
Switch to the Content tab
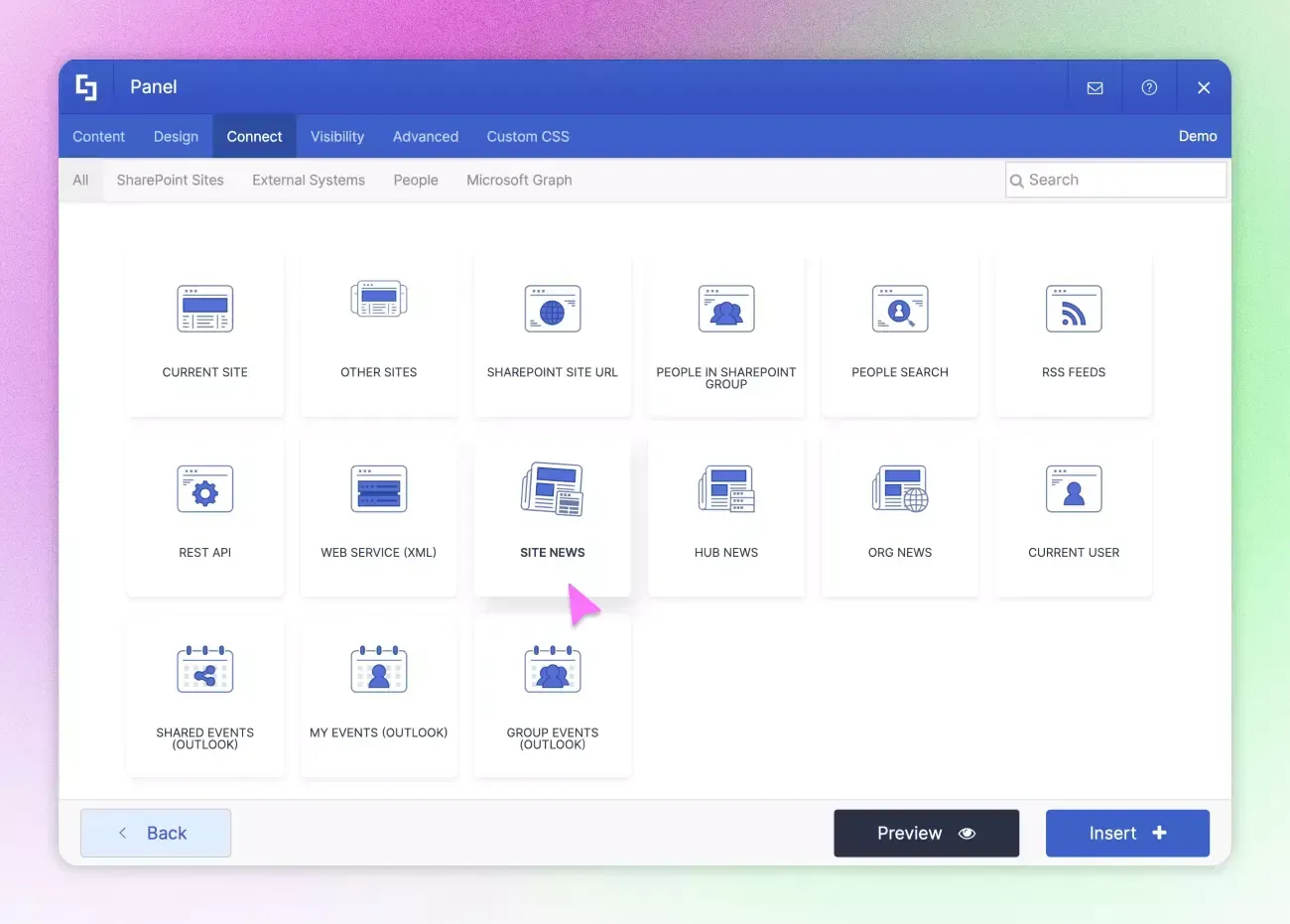[98, 137]
